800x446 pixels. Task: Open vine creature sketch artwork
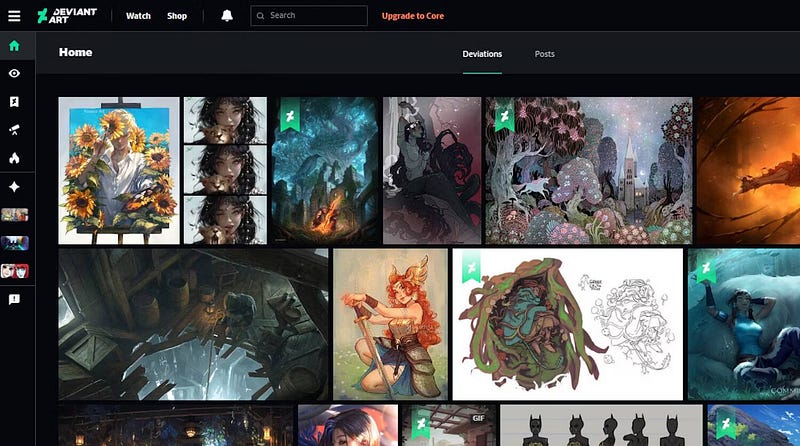[567, 325]
